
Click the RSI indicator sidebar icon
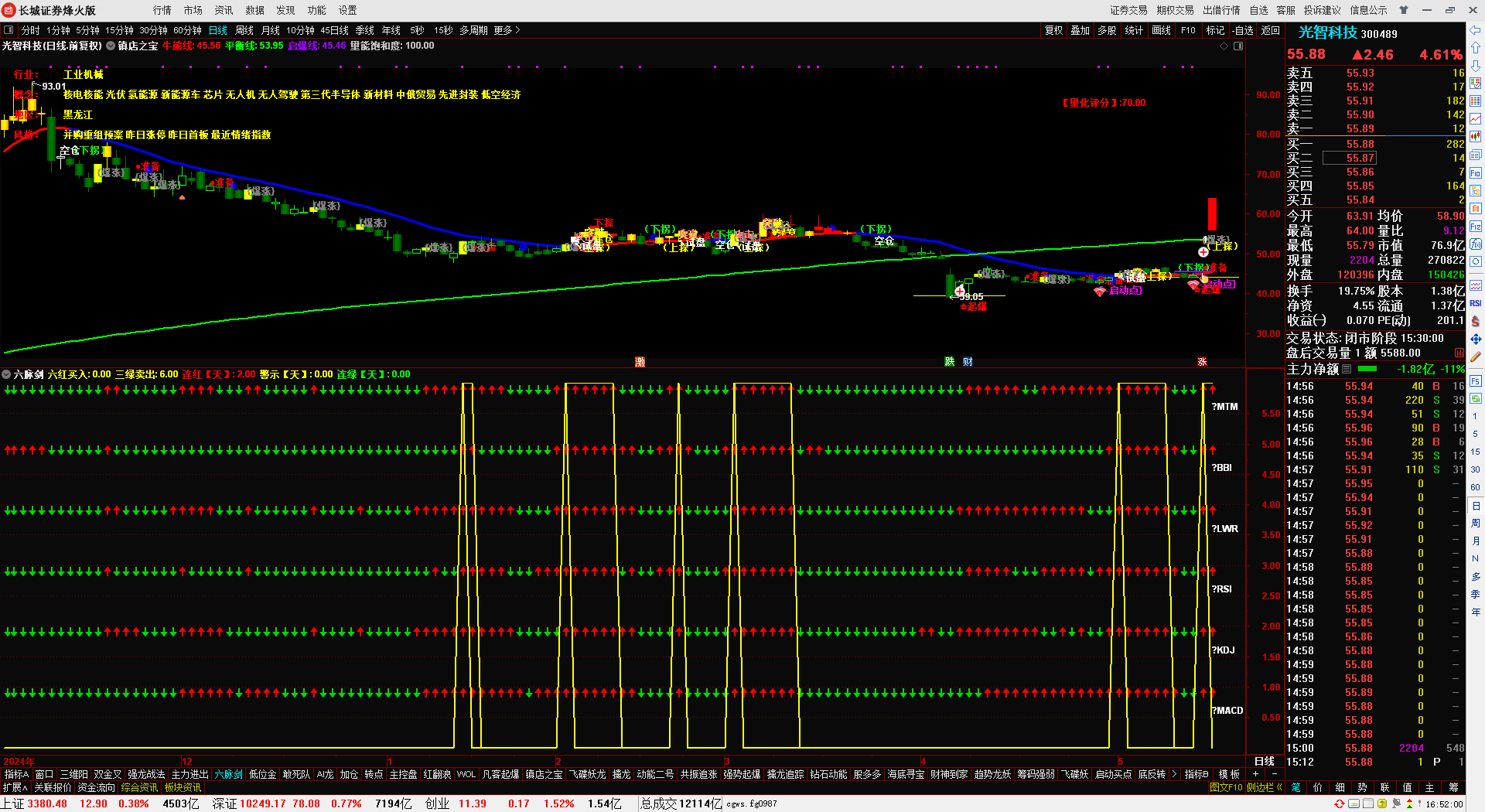tap(1476, 303)
